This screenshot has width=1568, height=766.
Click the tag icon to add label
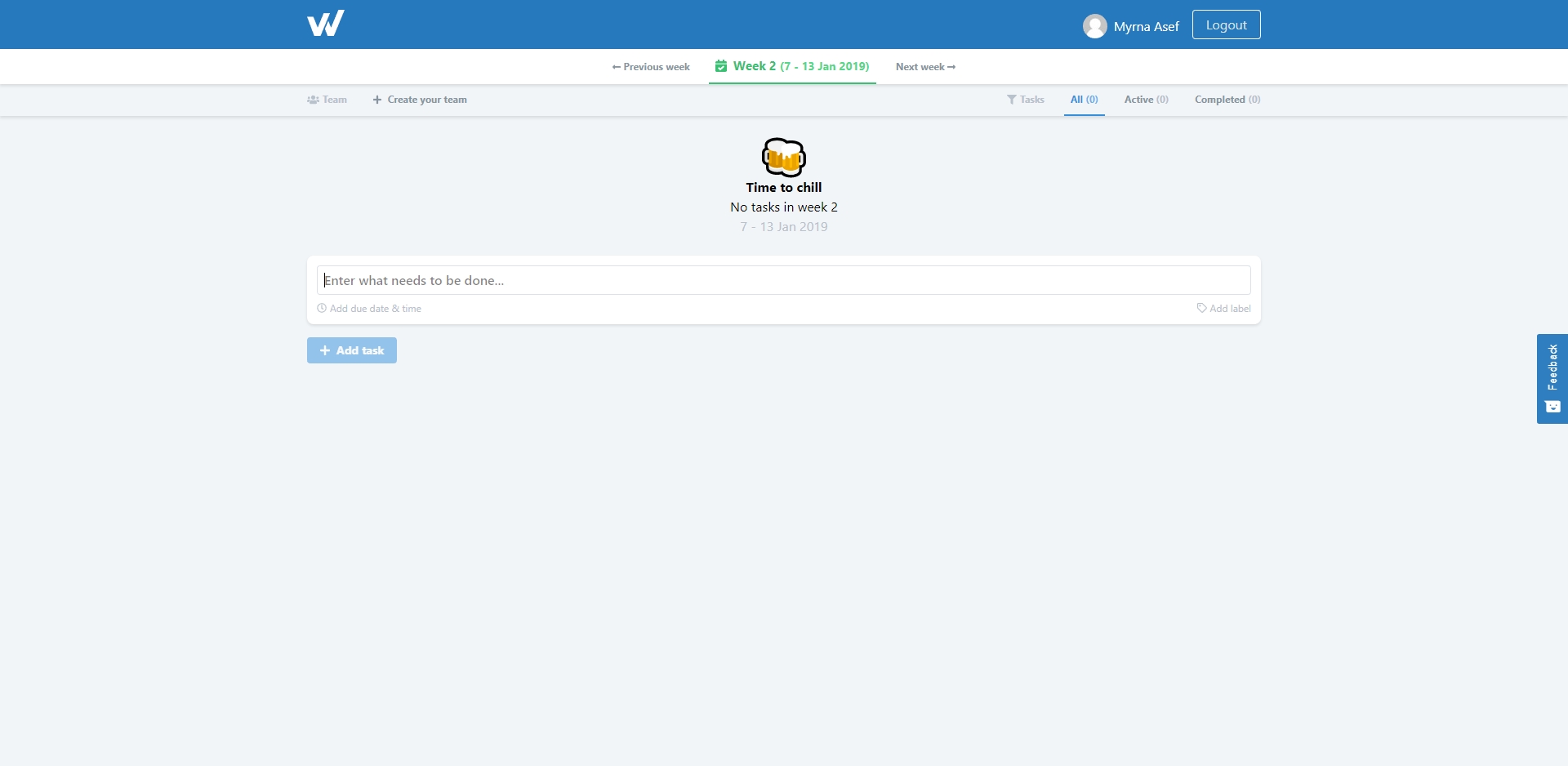click(1201, 309)
